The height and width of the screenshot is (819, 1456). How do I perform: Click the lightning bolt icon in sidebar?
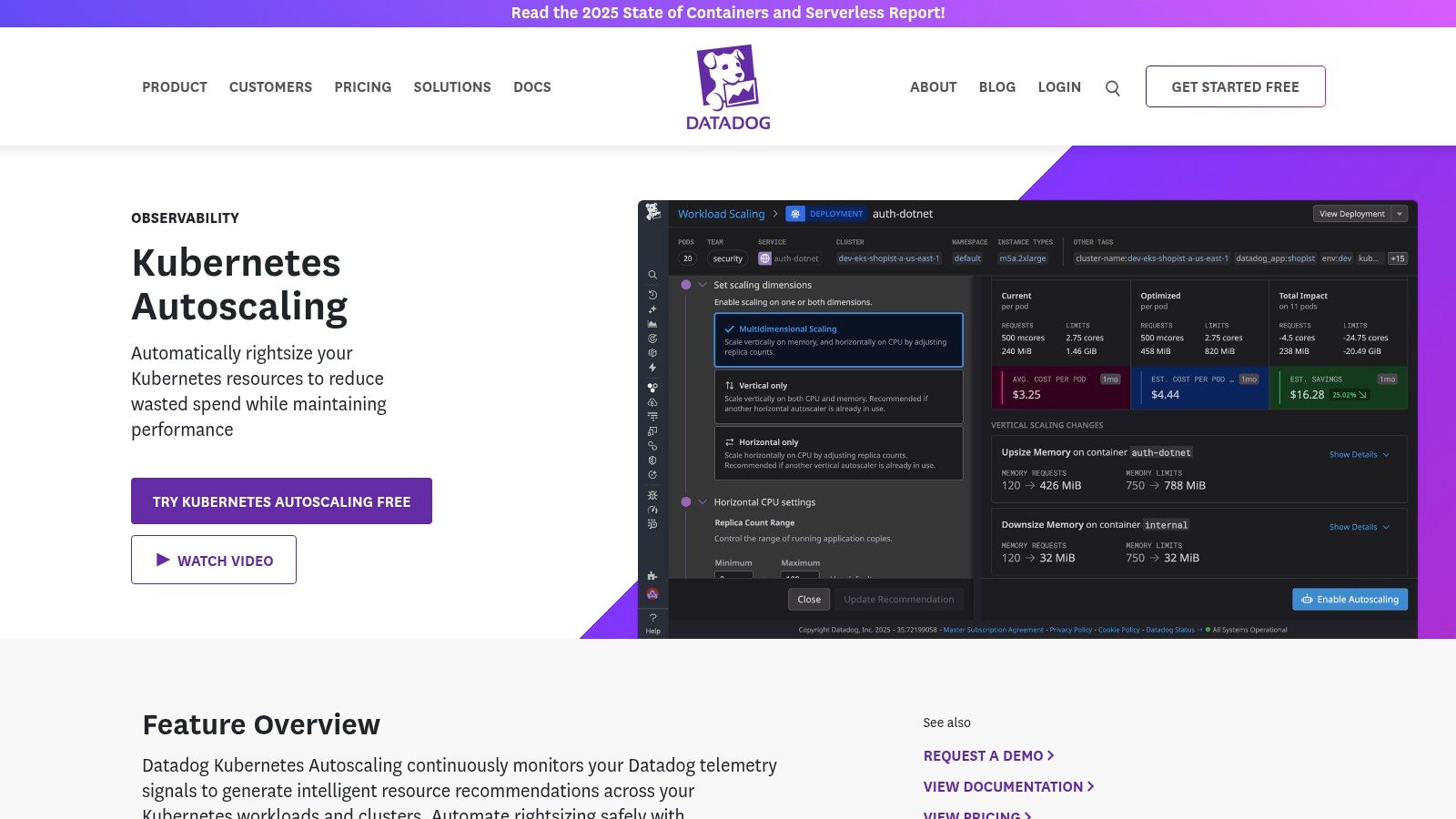tap(652, 368)
